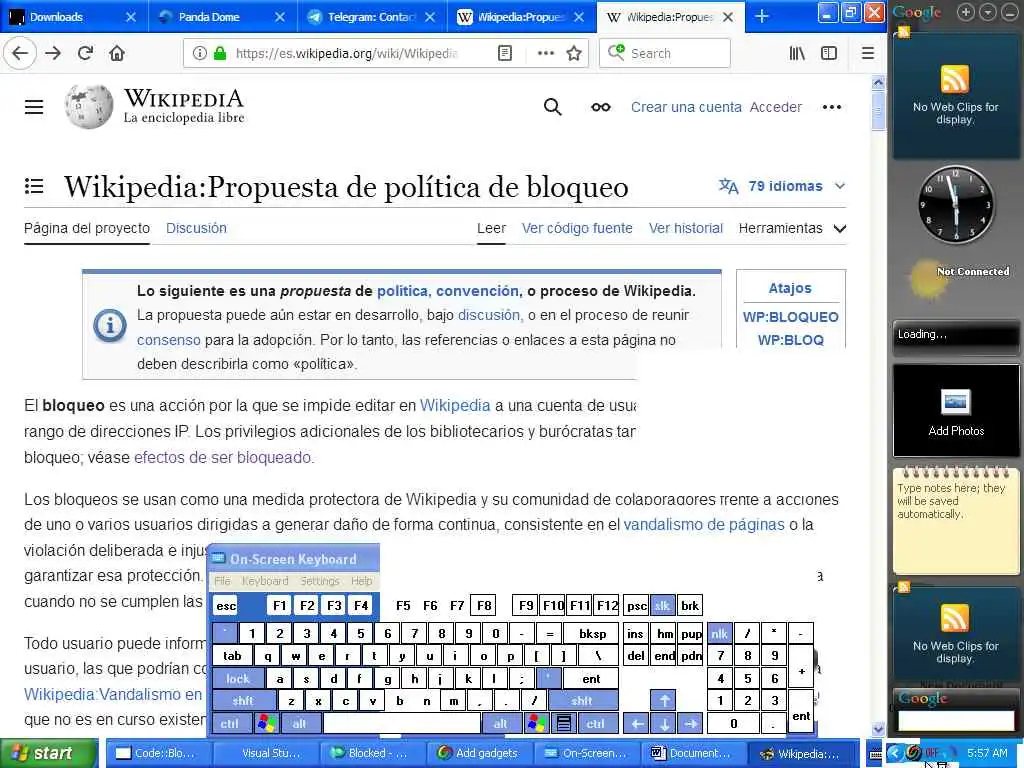This screenshot has height=768, width=1024.
Task: Go back with the browser back arrow
Action: pos(20,53)
